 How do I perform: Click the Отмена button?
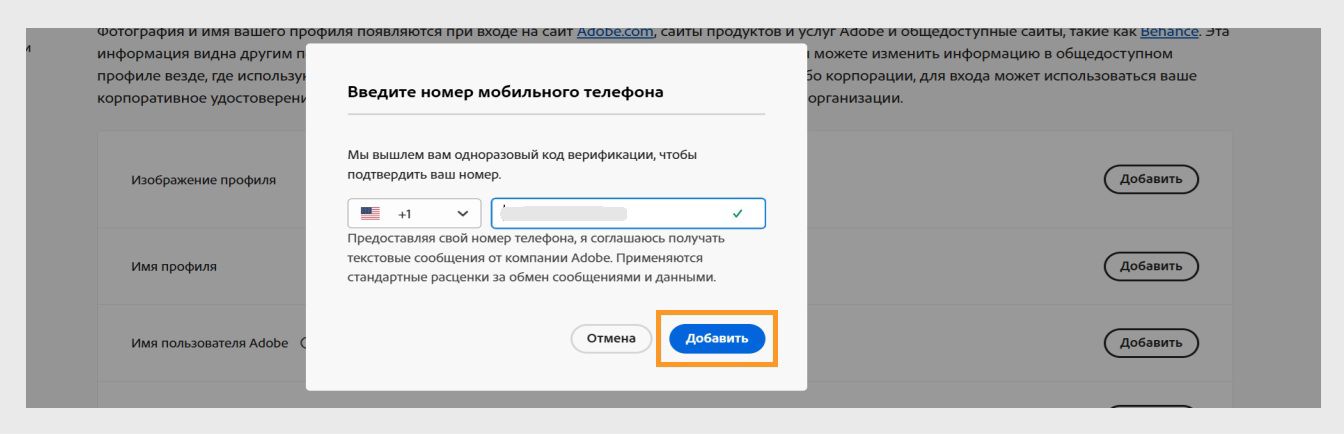[611, 338]
